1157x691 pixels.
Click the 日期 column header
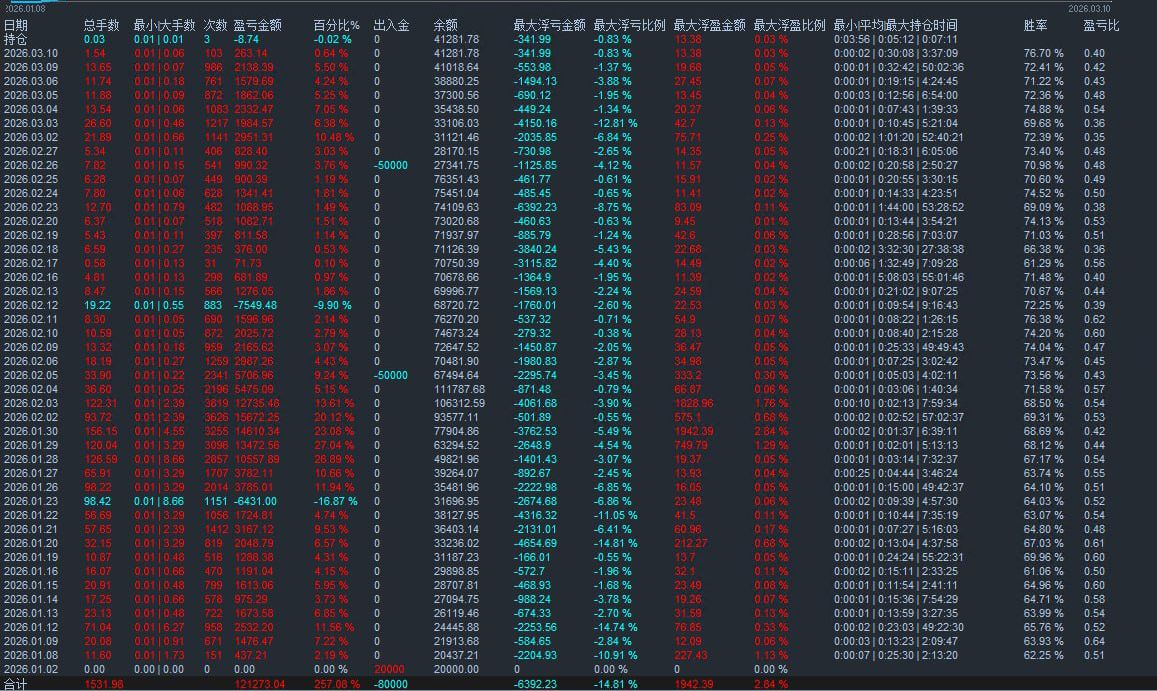18,25
